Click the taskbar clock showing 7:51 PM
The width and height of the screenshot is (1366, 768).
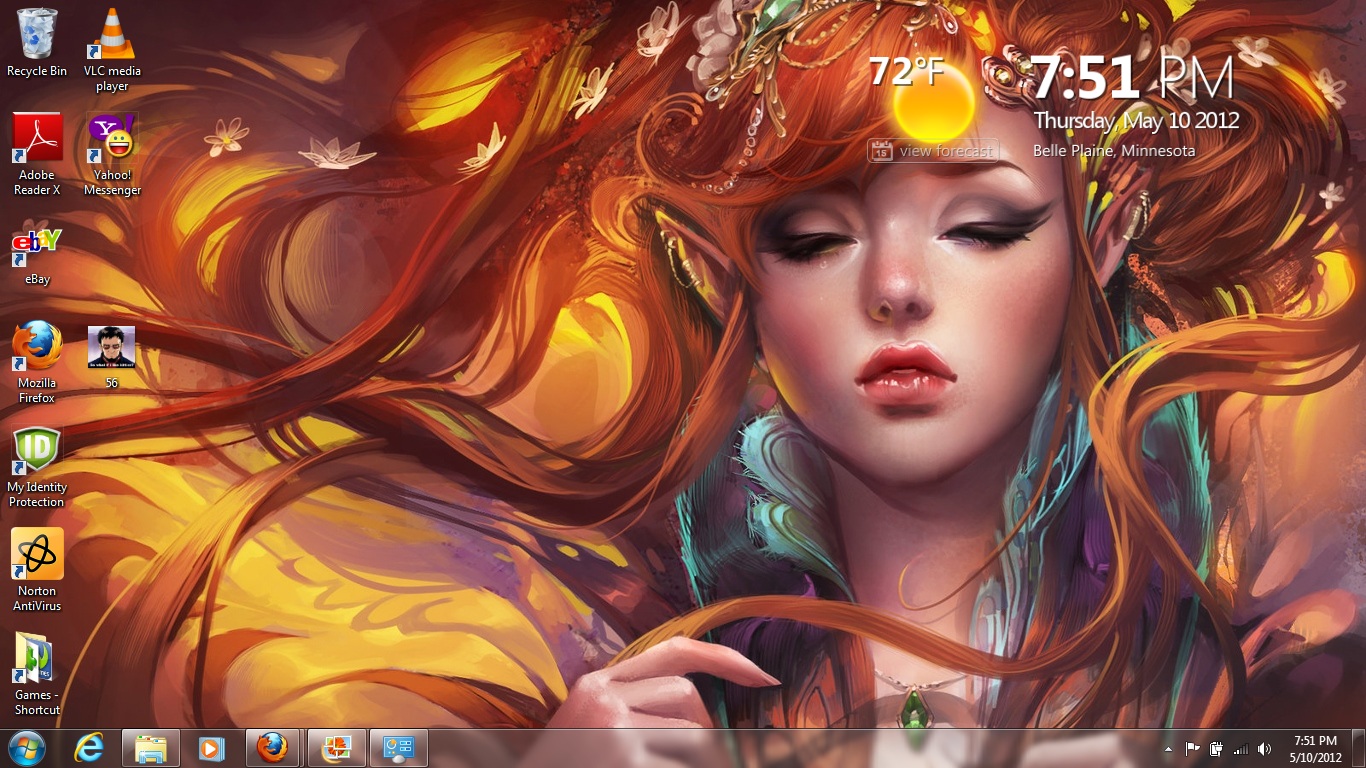coord(1315,748)
